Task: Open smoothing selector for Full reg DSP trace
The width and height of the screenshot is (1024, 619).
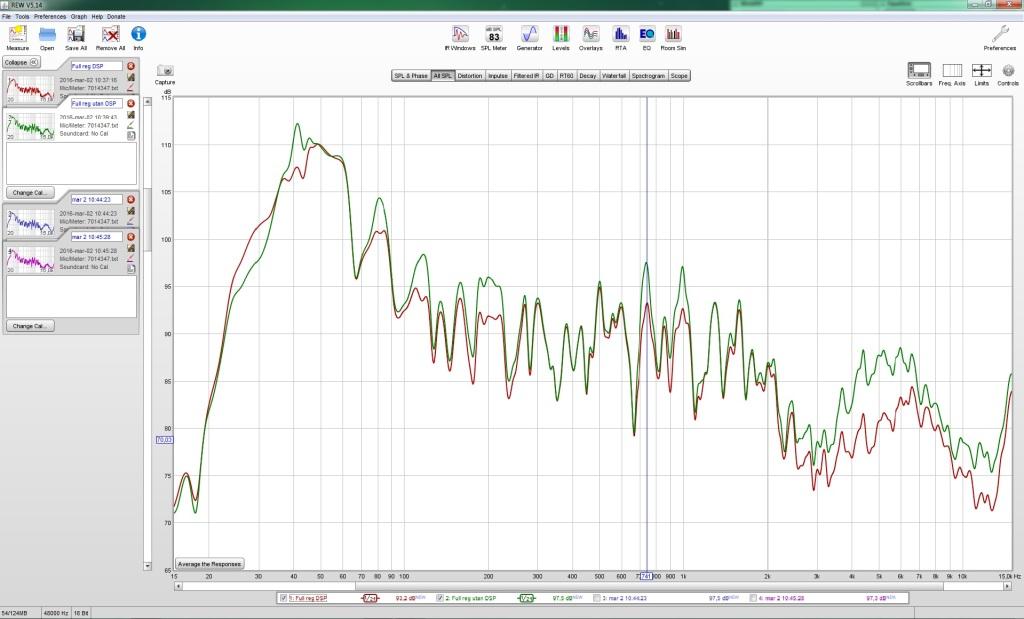Action: coord(369,598)
